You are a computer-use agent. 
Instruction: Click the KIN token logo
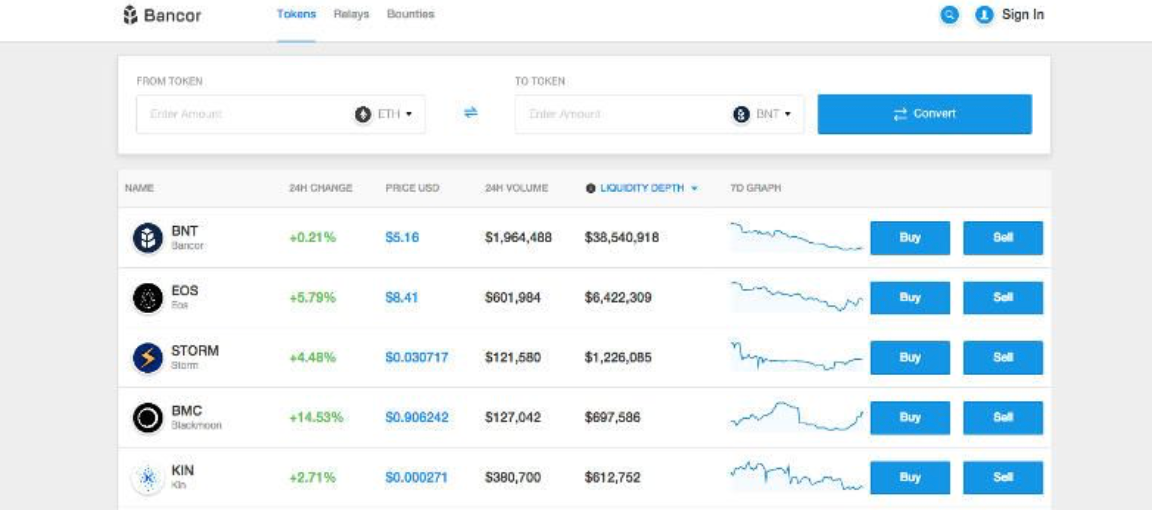pyautogui.click(x=147, y=478)
